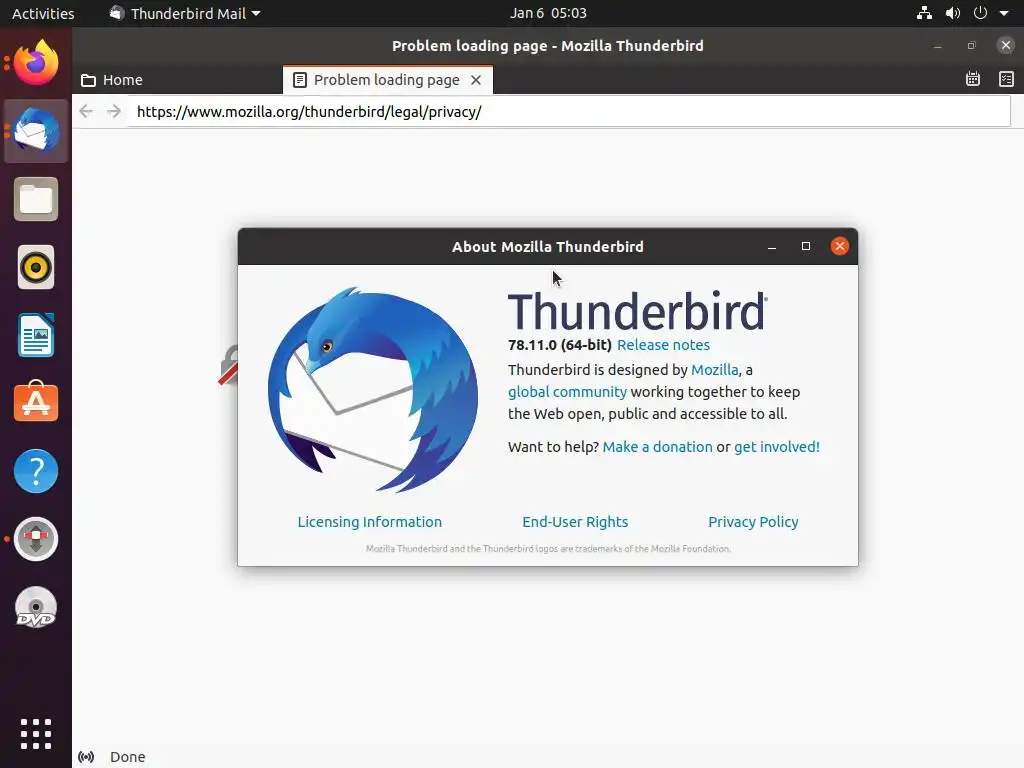Image resolution: width=1024 pixels, height=768 pixels.
Task: Open the Thunderbird Mail app menu
Action: (x=185, y=13)
